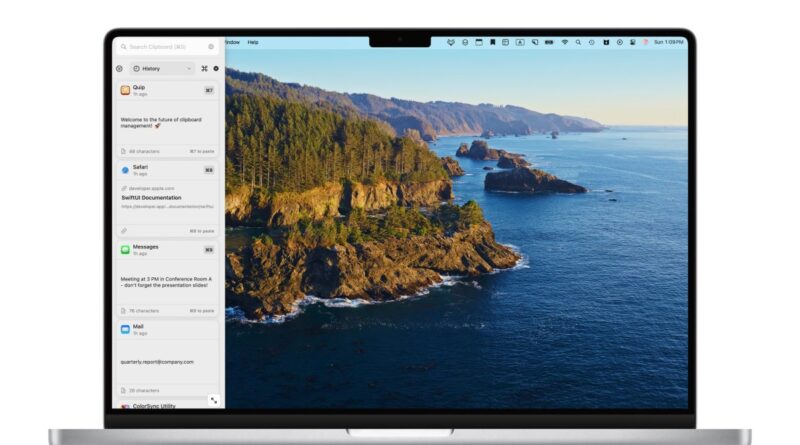Click the keyboard input 'A' menu bar icon
The width and height of the screenshot is (800, 445).
(x=520, y=42)
